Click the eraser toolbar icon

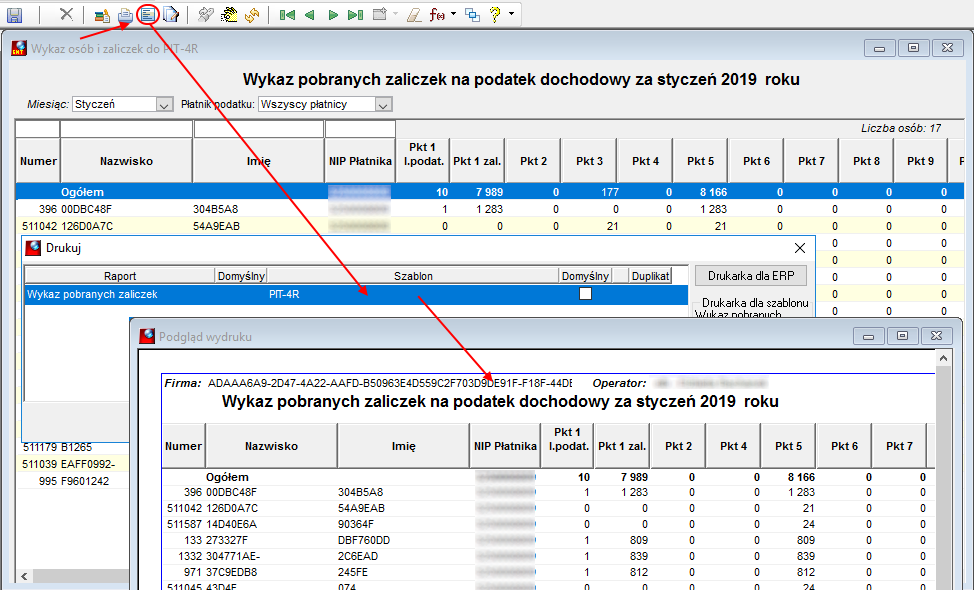click(414, 15)
